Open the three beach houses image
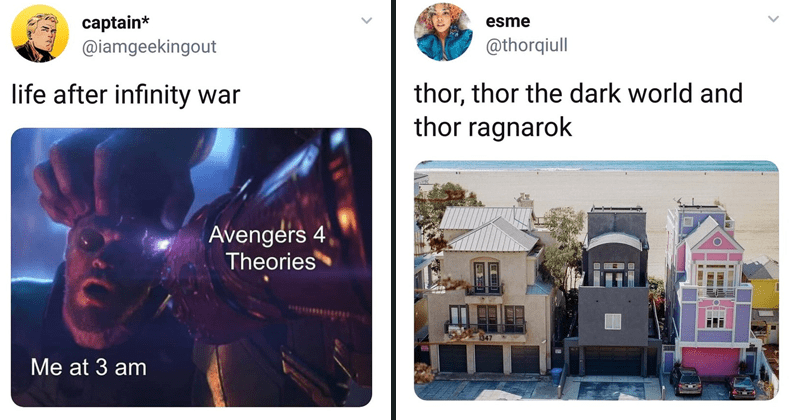 (x=596, y=281)
